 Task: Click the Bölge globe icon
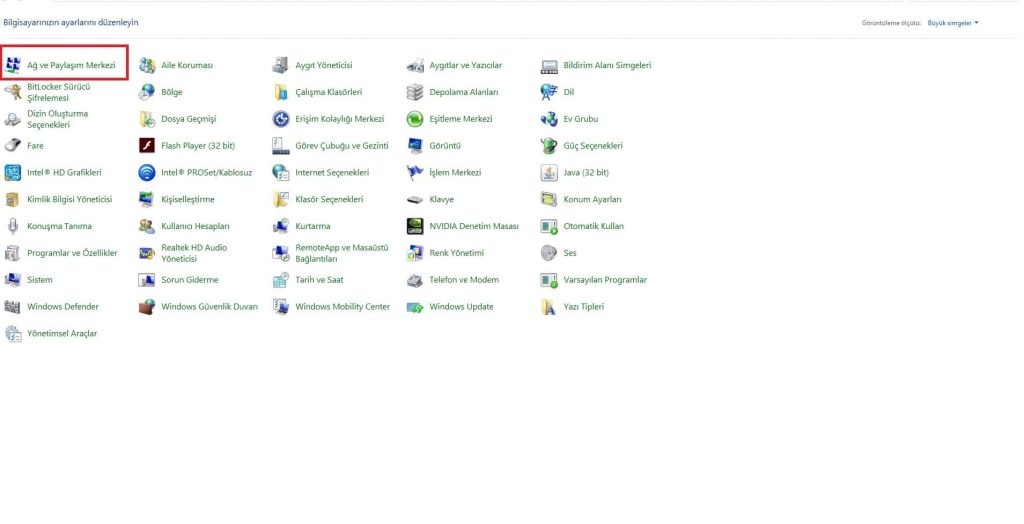point(147,92)
